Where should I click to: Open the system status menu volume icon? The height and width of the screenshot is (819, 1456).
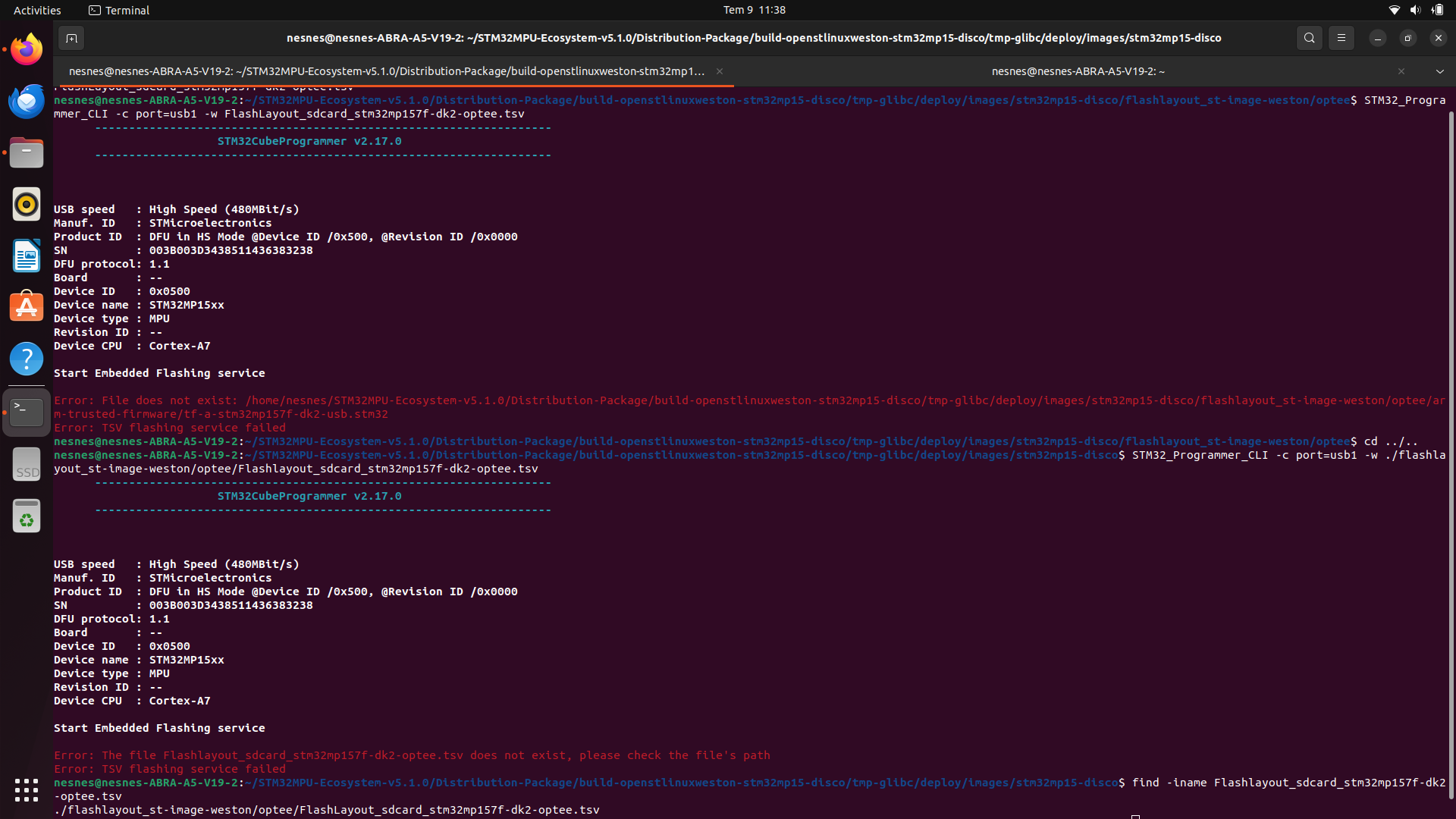pos(1415,10)
